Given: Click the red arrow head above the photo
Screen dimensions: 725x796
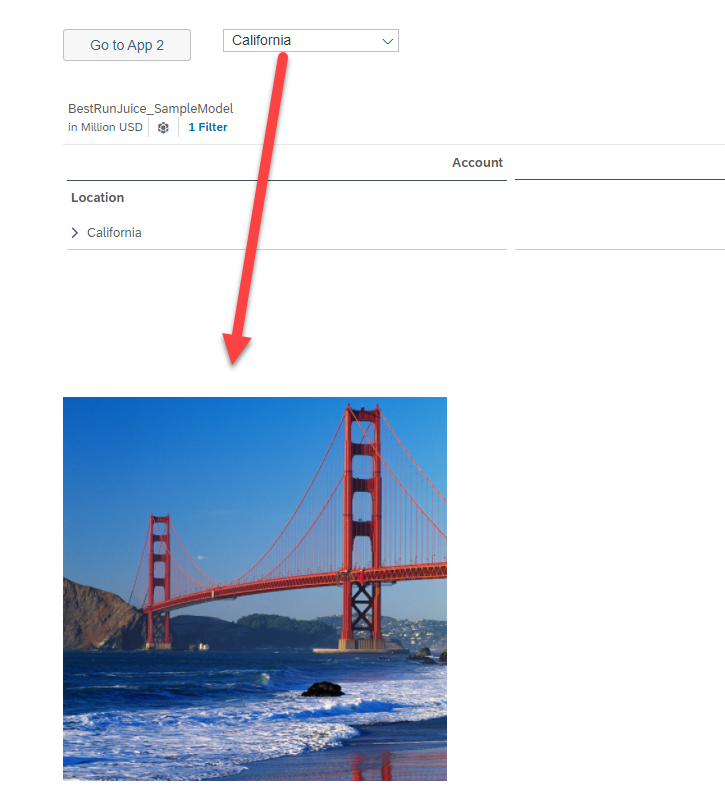Looking at the screenshot, I should pos(236,349).
